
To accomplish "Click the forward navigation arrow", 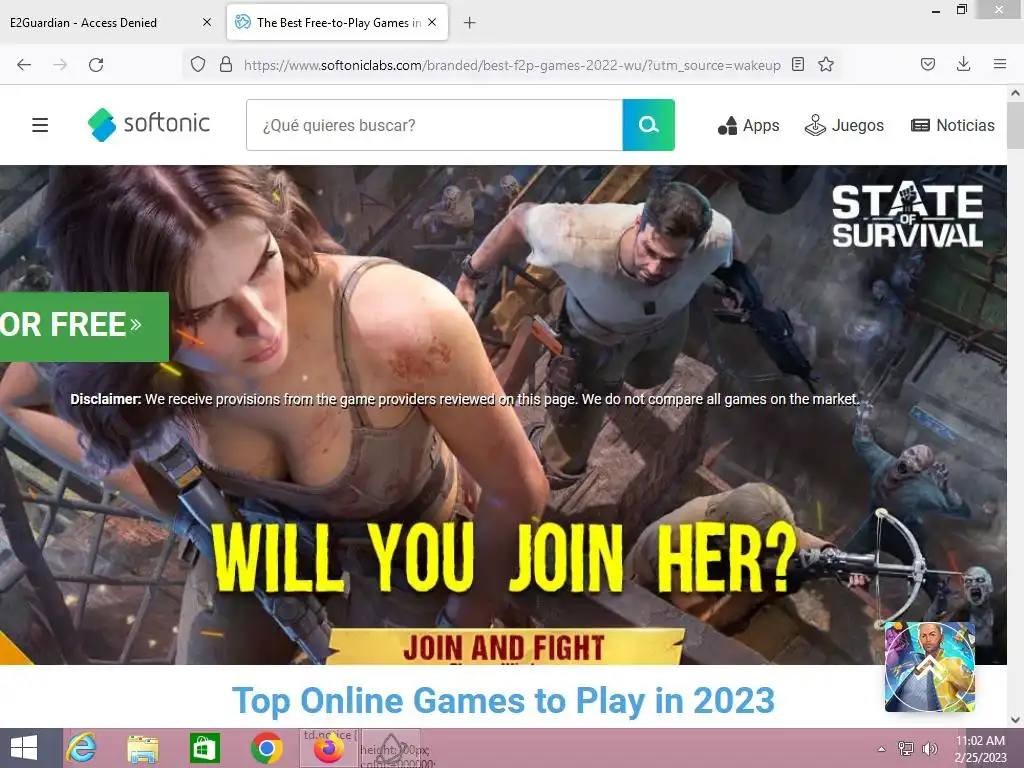I will [60, 65].
